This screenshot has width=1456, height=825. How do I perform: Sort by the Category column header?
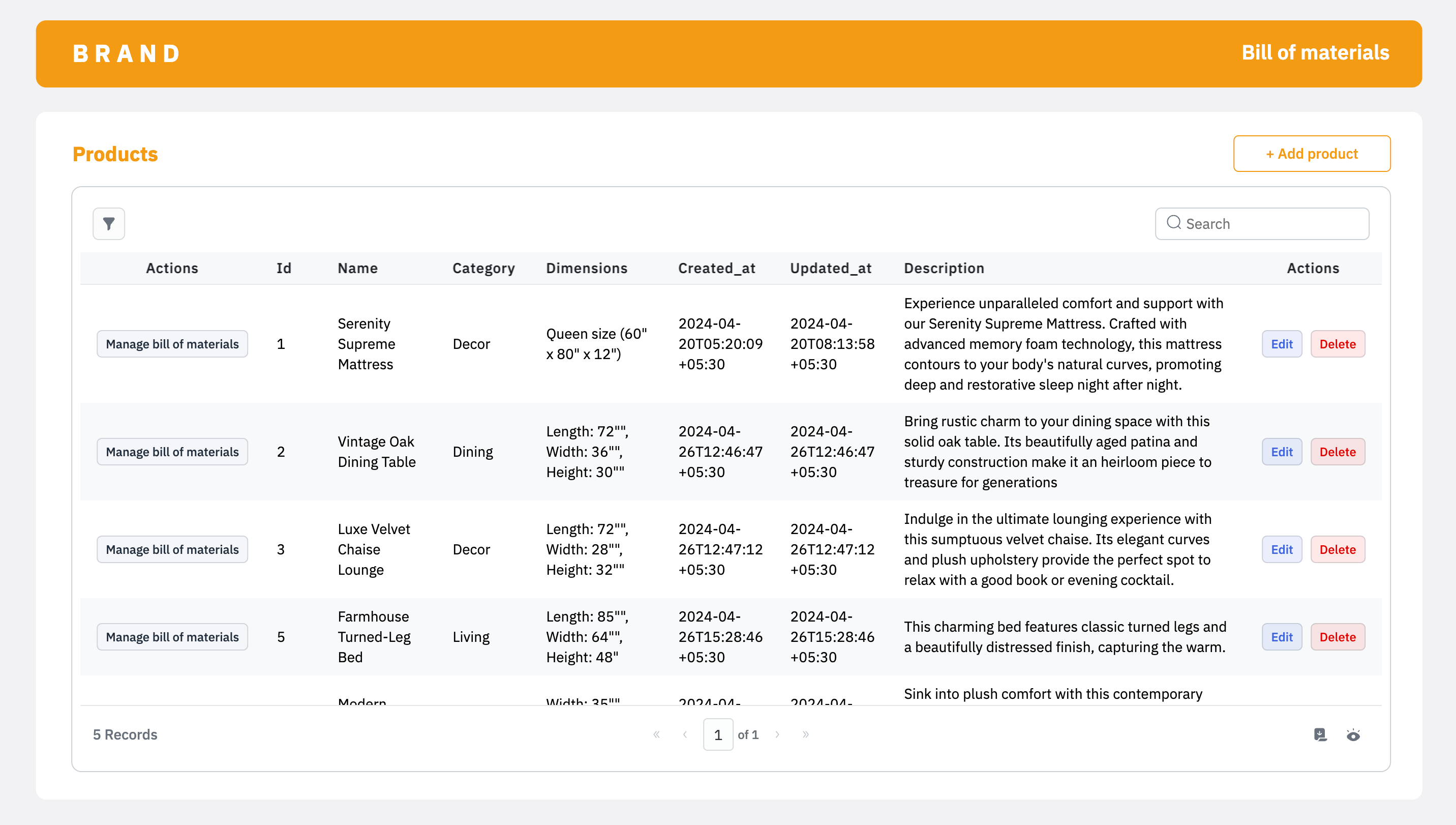[x=483, y=268]
